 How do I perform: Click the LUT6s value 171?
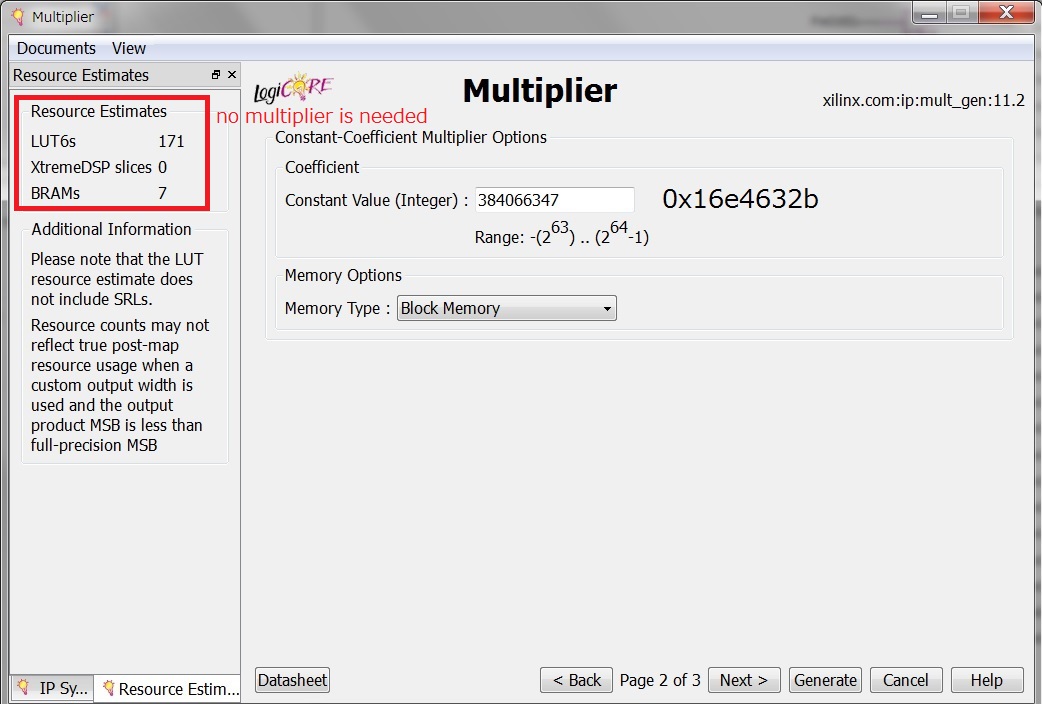171,142
